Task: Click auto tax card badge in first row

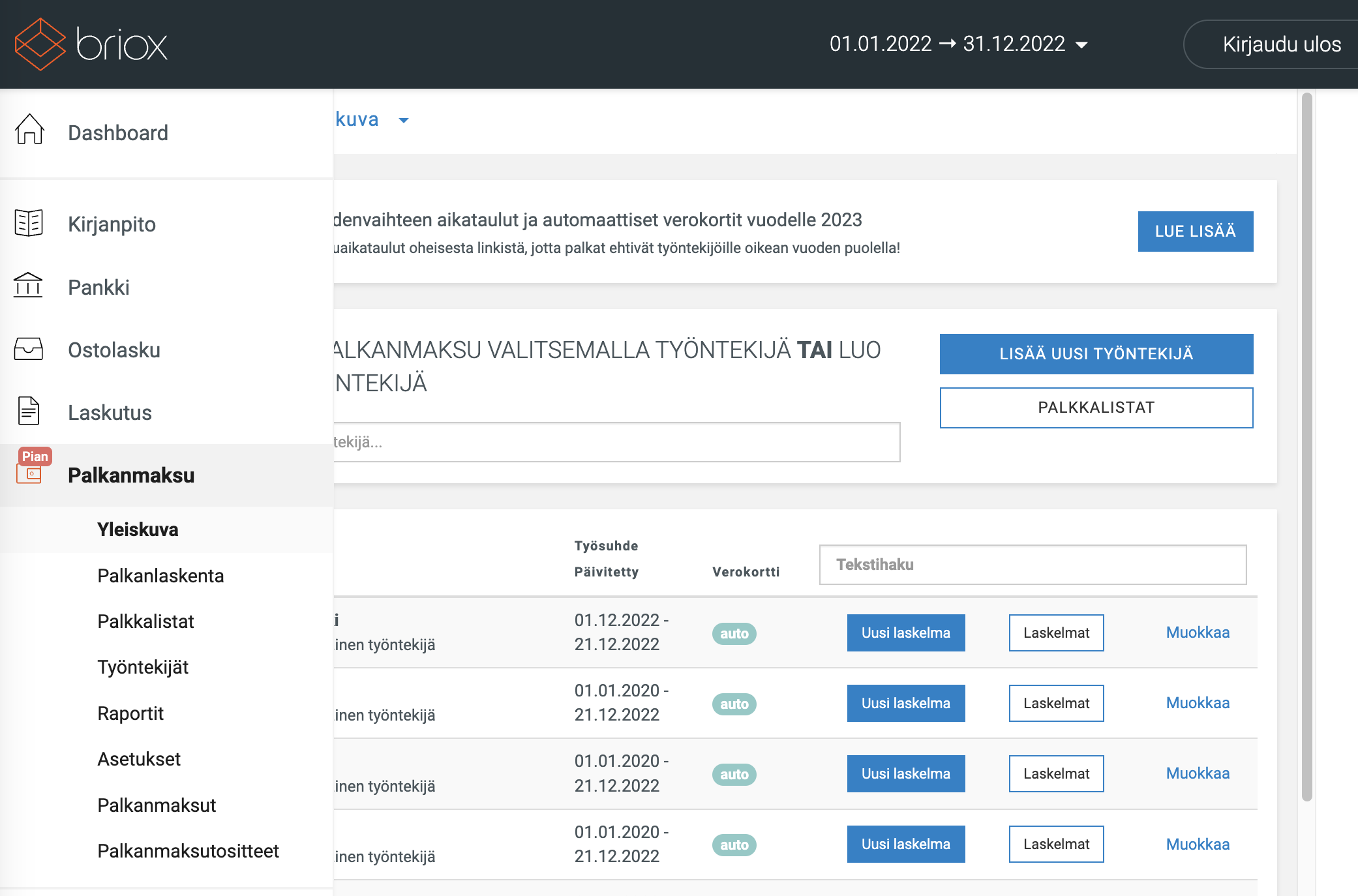Action: point(734,633)
